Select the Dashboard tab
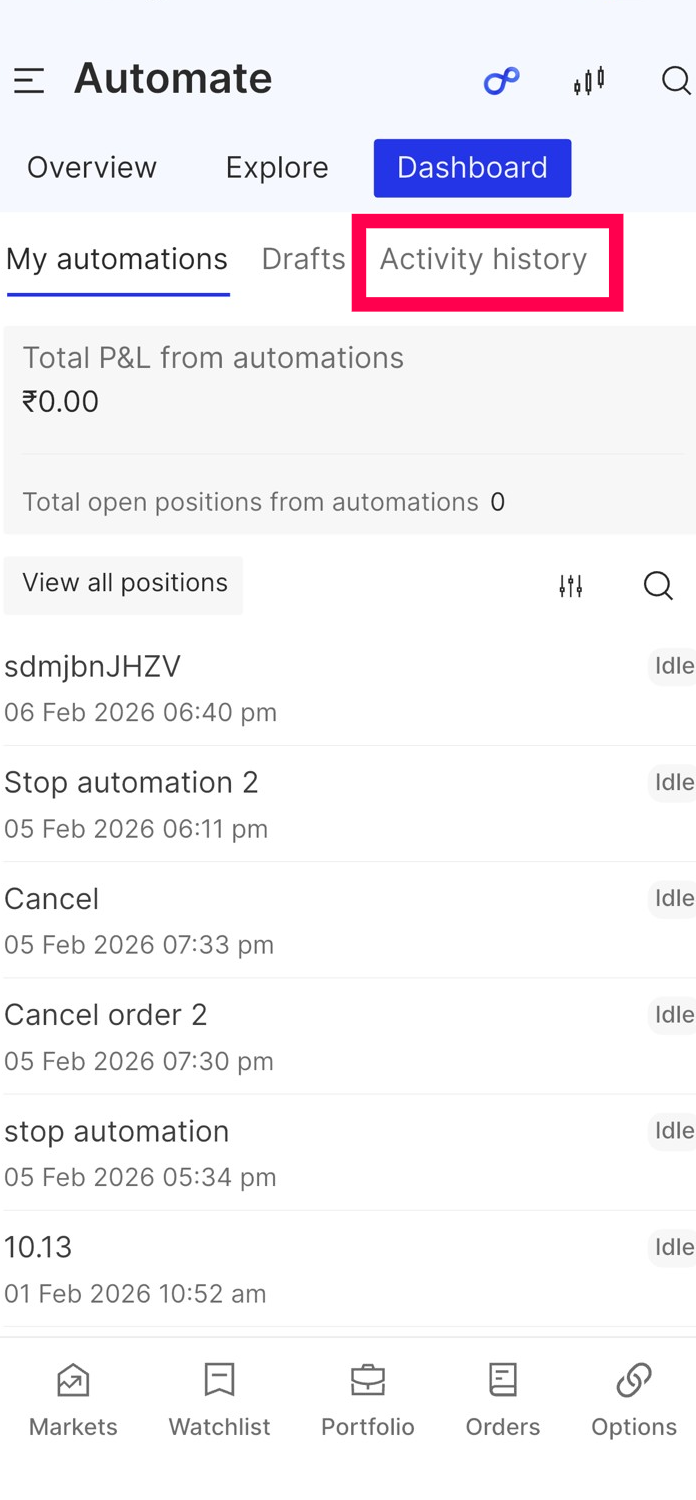 coord(472,168)
